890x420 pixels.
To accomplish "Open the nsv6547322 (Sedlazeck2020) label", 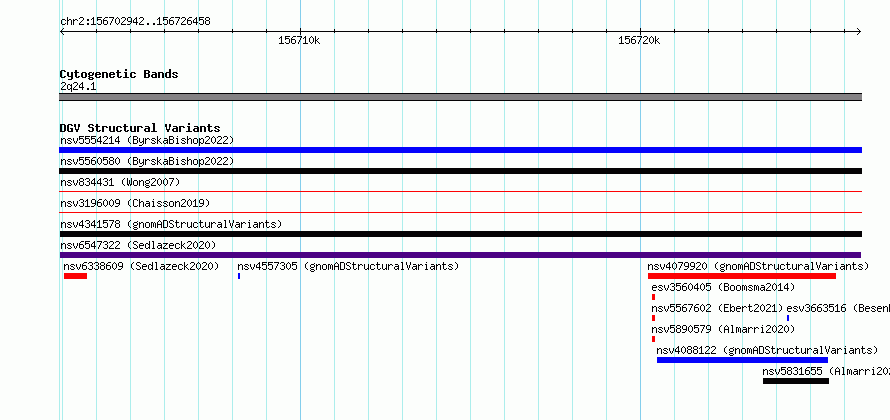I will (x=138, y=245).
